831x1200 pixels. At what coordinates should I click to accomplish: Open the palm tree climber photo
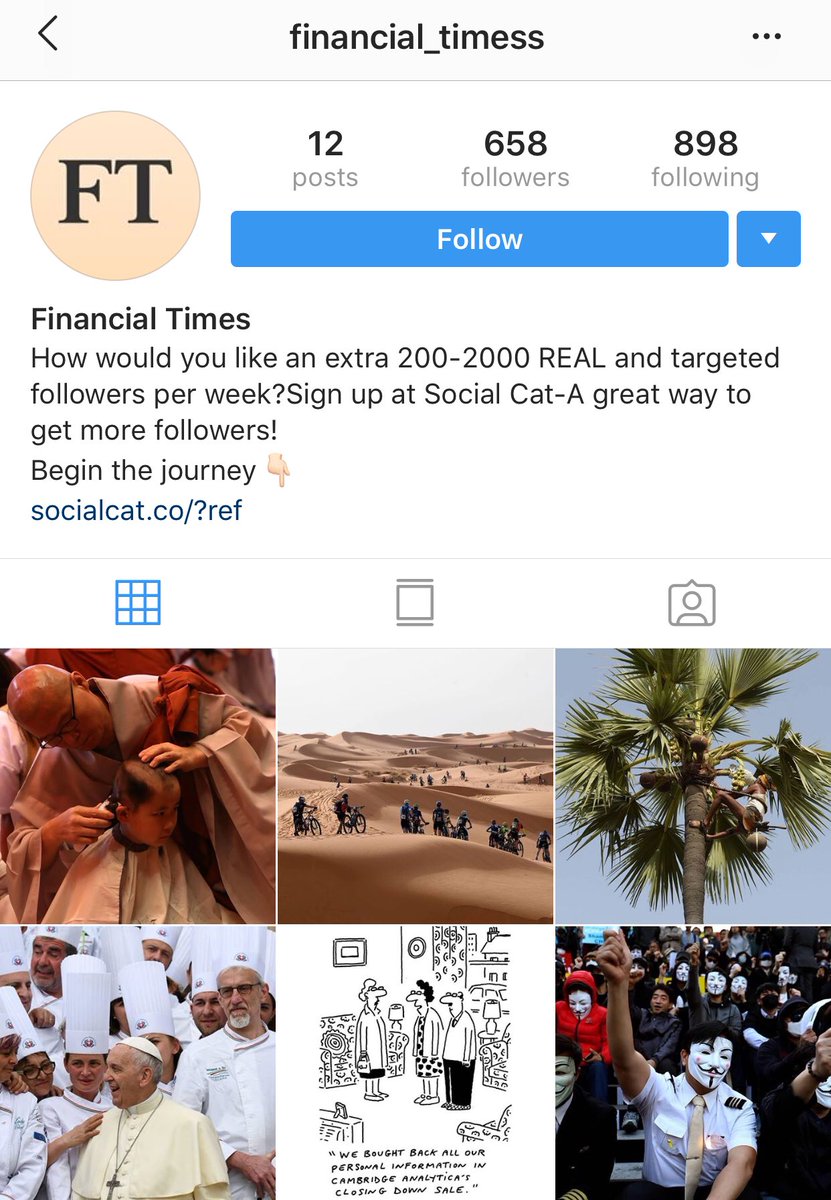click(x=693, y=785)
